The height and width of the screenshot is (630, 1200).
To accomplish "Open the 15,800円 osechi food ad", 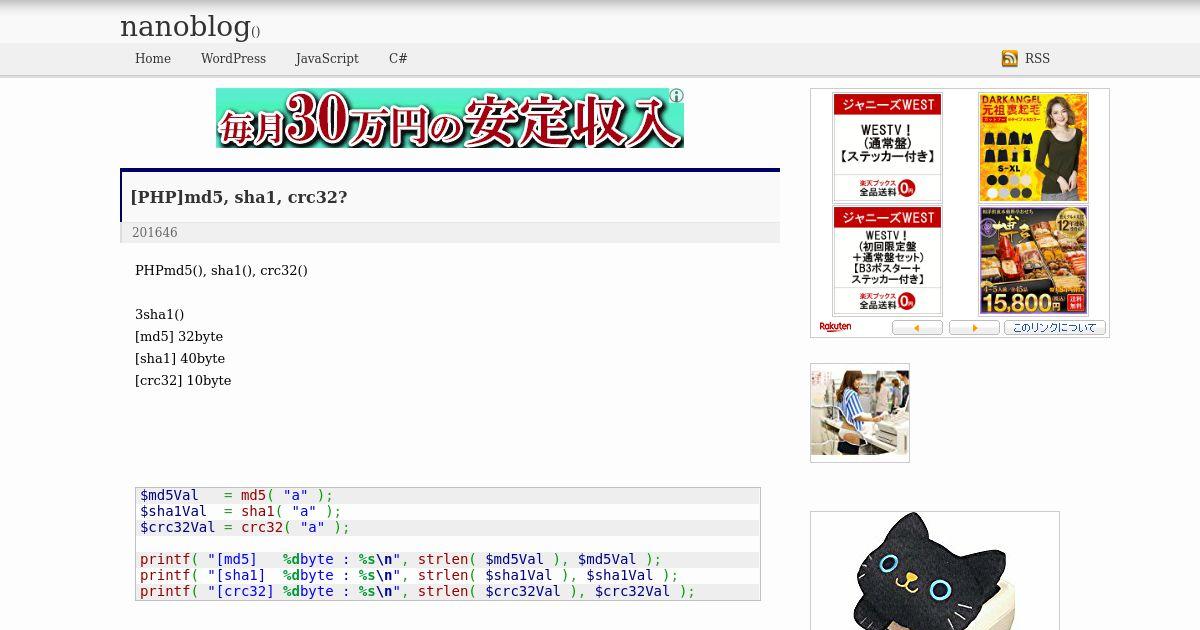I will tap(1033, 261).
